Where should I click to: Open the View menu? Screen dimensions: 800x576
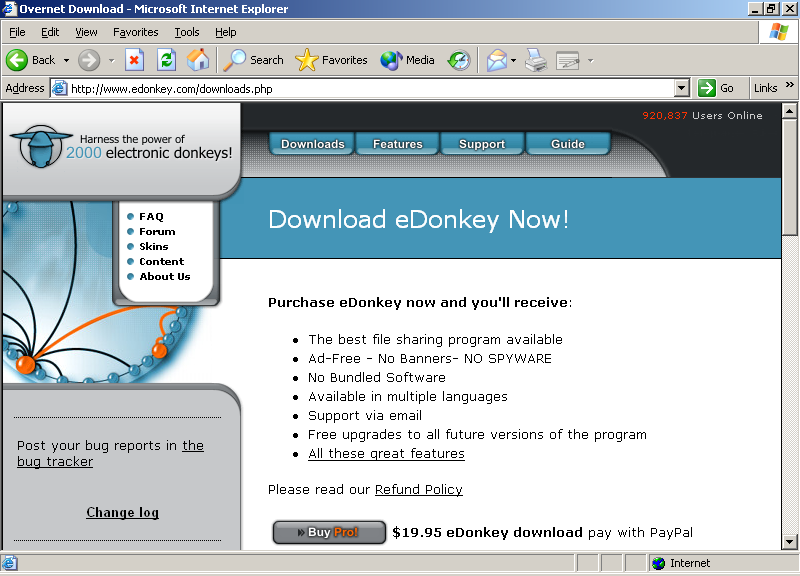pyautogui.click(x=86, y=32)
